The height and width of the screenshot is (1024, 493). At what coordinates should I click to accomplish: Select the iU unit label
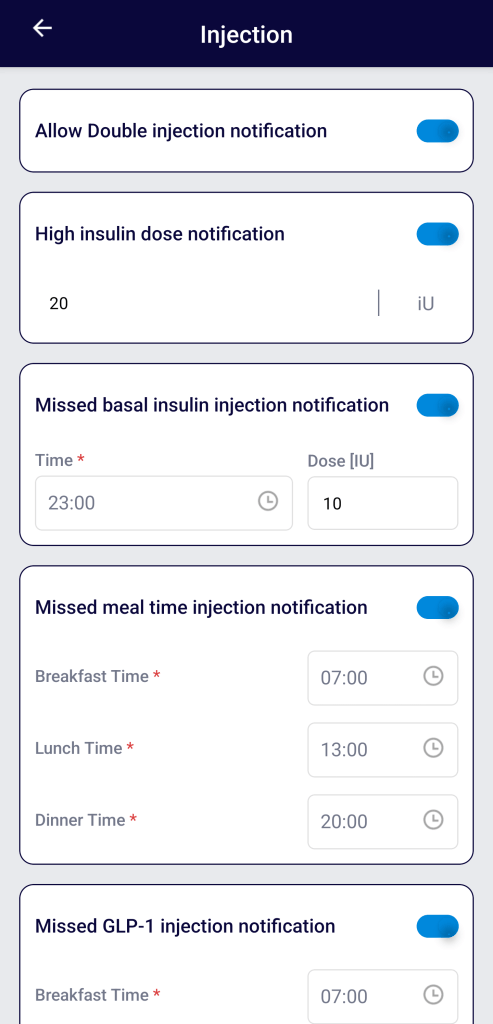click(x=426, y=304)
